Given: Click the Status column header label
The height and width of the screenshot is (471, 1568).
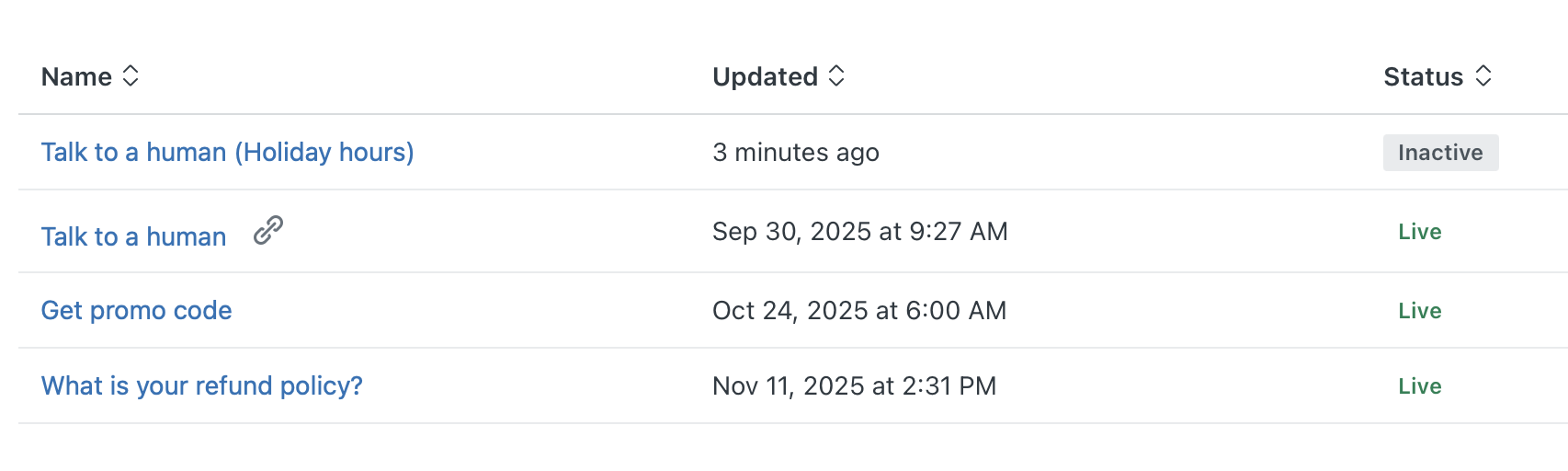Looking at the screenshot, I should click(1423, 76).
